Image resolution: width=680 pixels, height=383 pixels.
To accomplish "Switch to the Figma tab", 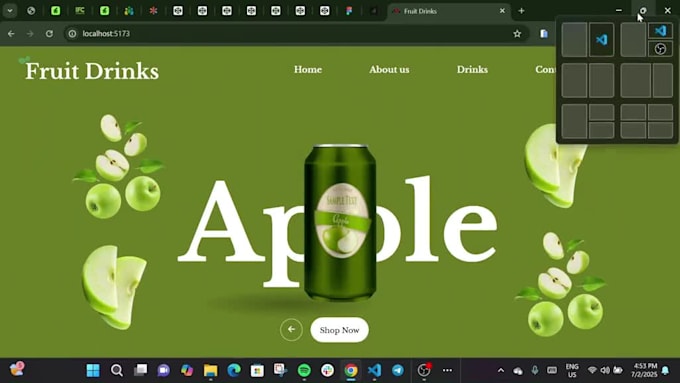I will pyautogui.click(x=349, y=11).
